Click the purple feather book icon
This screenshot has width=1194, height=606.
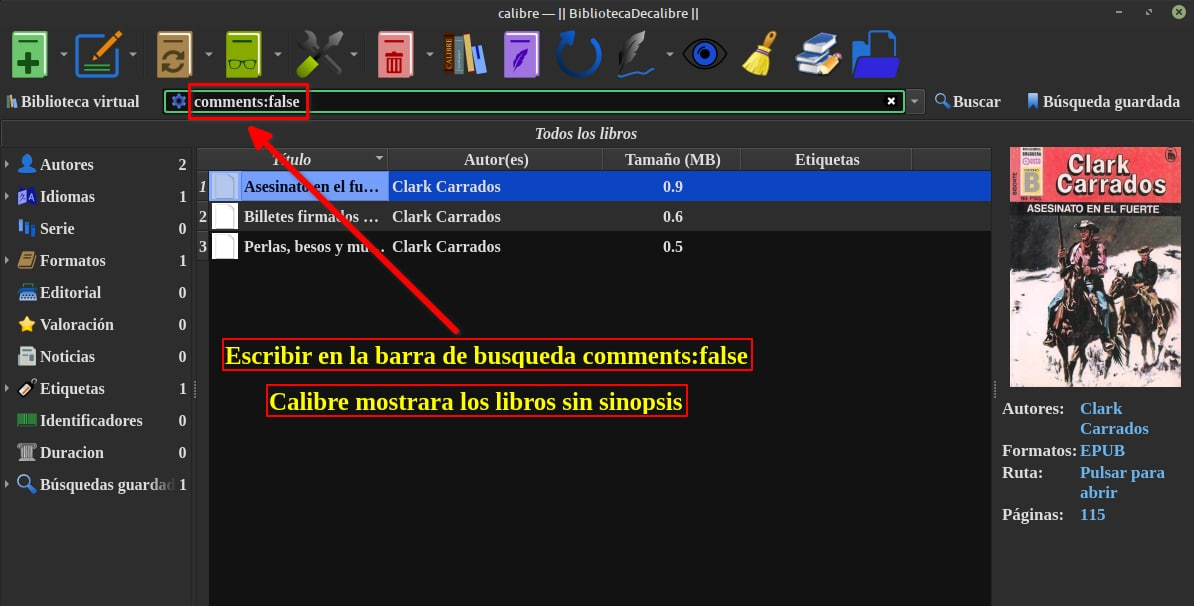(x=522, y=54)
